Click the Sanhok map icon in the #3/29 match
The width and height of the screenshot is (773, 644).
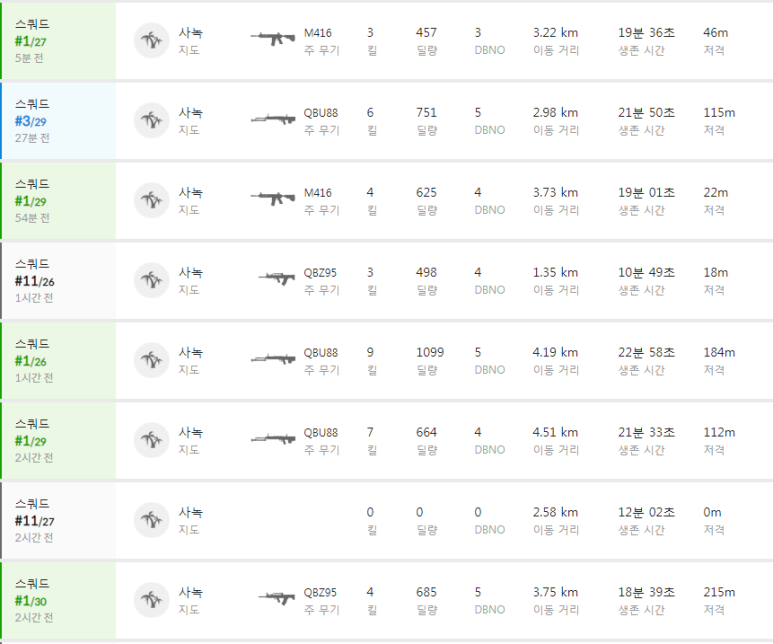click(152, 120)
